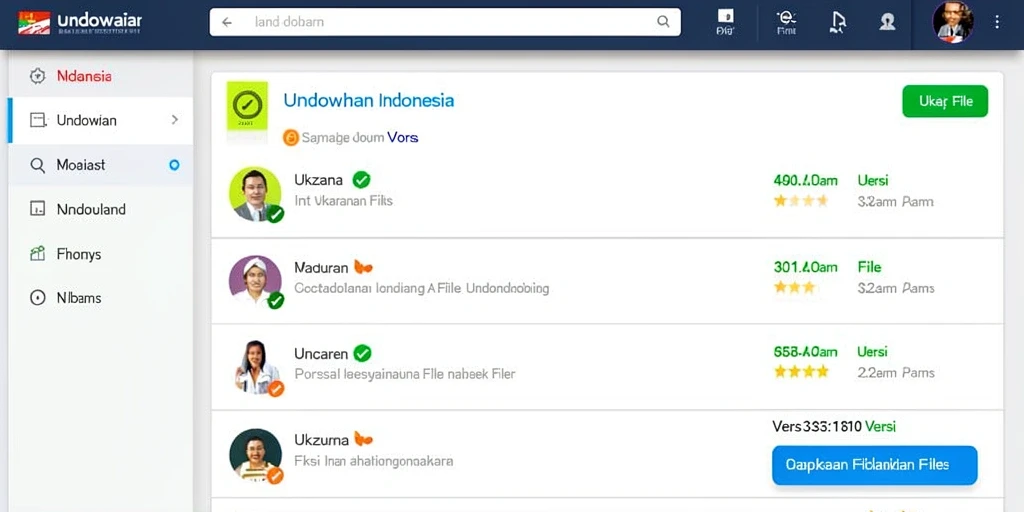
Task: Click the Maduran name
Action: point(321,267)
